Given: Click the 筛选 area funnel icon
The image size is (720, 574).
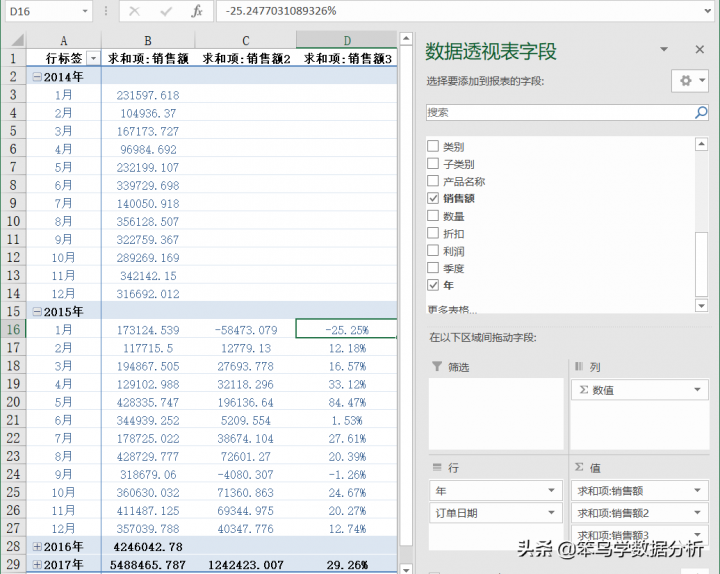Looking at the screenshot, I should (437, 366).
